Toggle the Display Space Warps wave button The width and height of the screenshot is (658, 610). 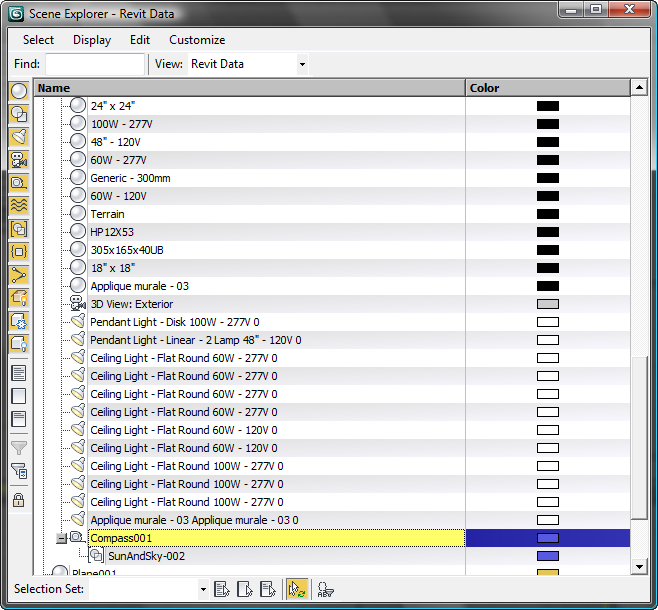pyautogui.click(x=19, y=206)
